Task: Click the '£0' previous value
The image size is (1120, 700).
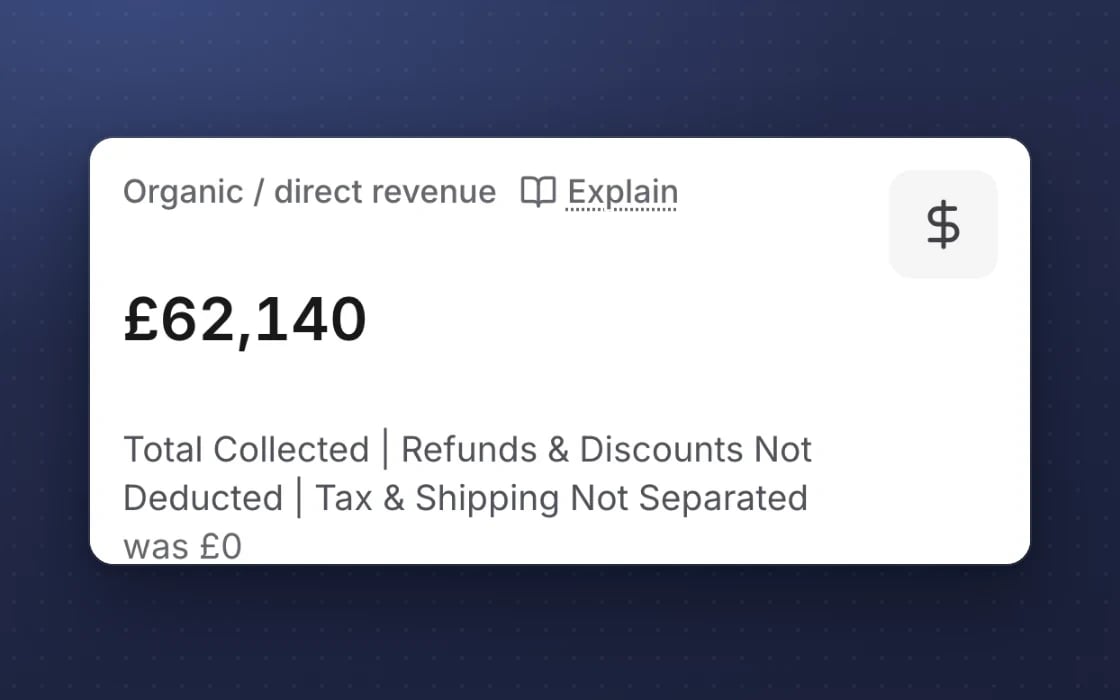Action: pos(221,547)
